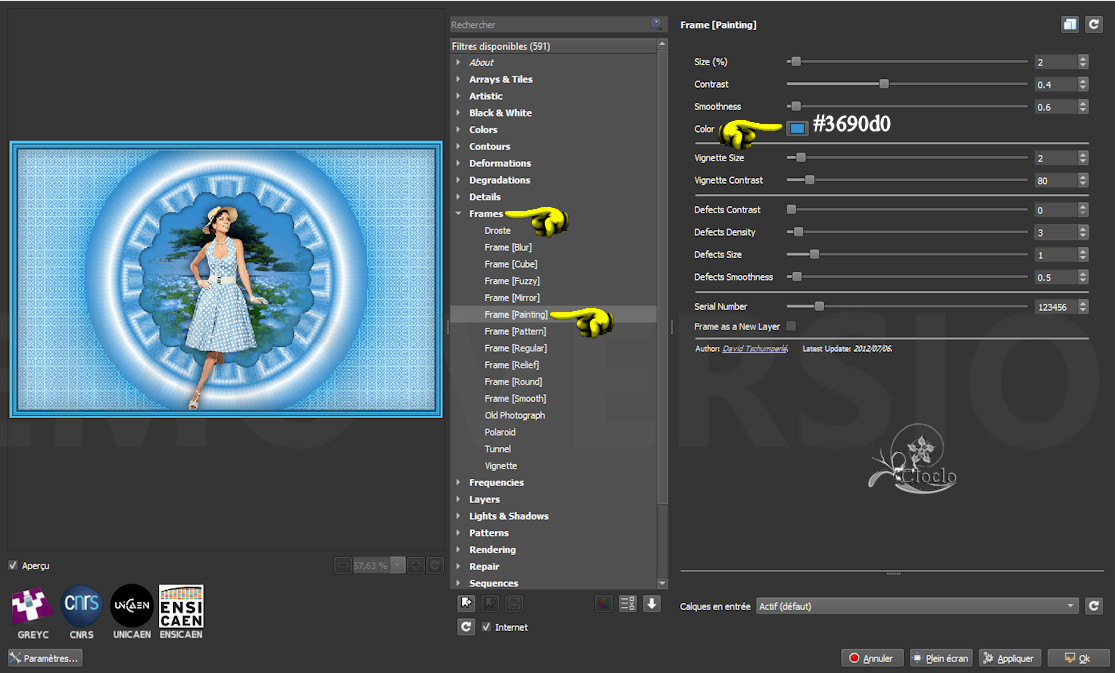Collapse the Frames category in filter tree

458,214
